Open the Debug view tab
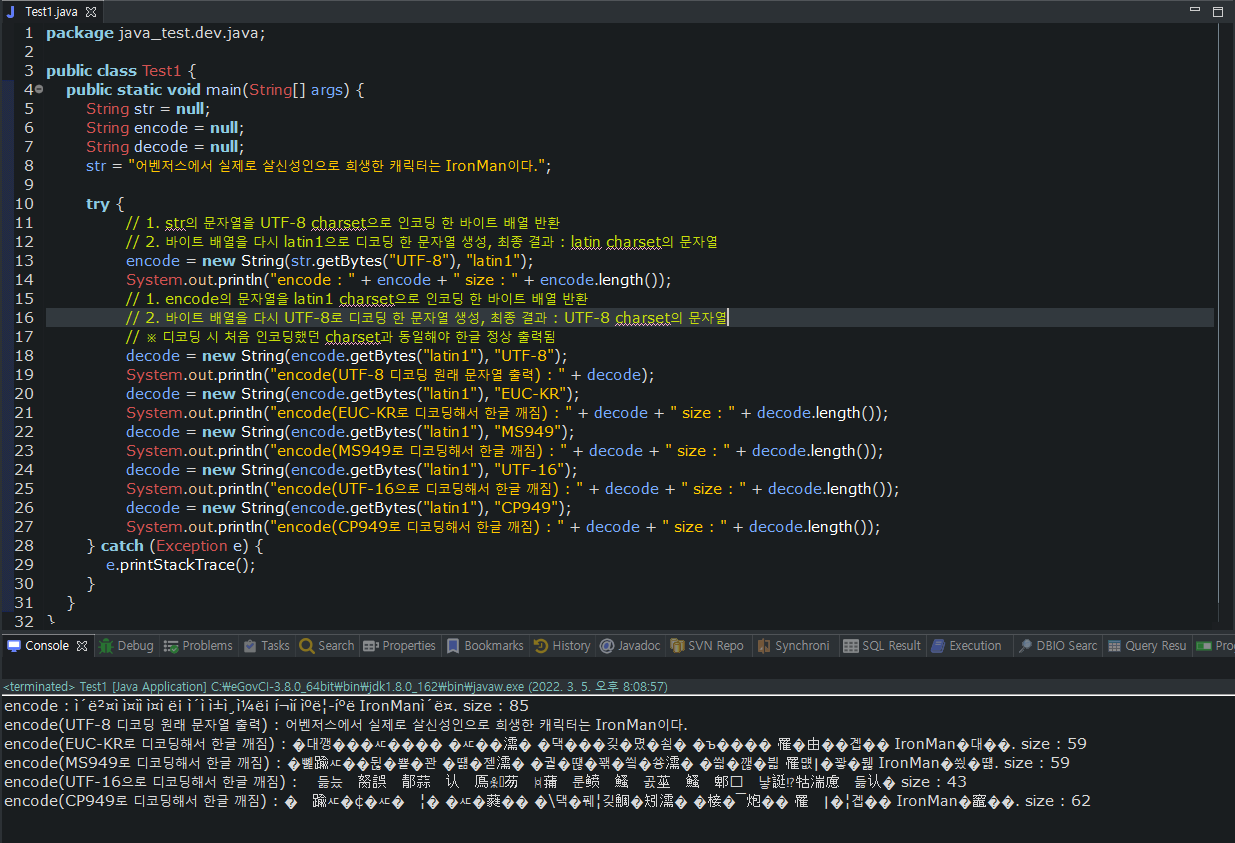 [x=127, y=646]
